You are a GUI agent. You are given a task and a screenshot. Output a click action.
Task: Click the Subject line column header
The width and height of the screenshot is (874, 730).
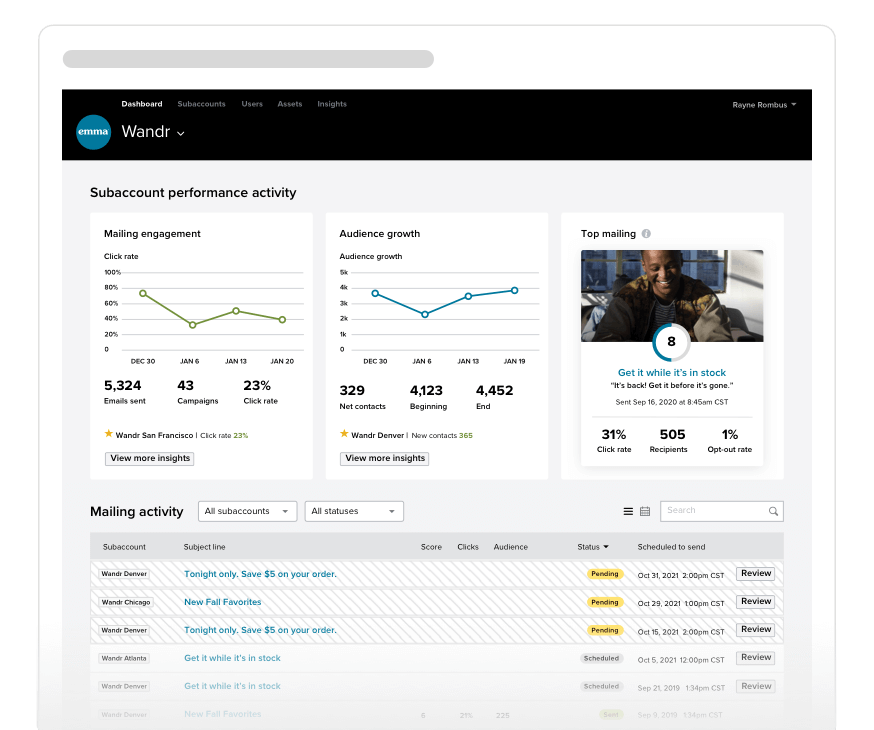pos(205,547)
